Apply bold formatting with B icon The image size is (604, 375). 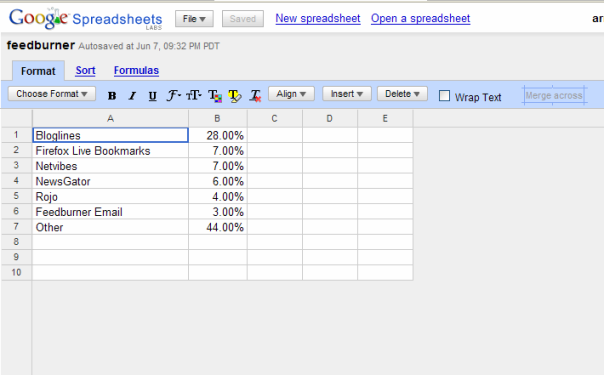click(112, 95)
